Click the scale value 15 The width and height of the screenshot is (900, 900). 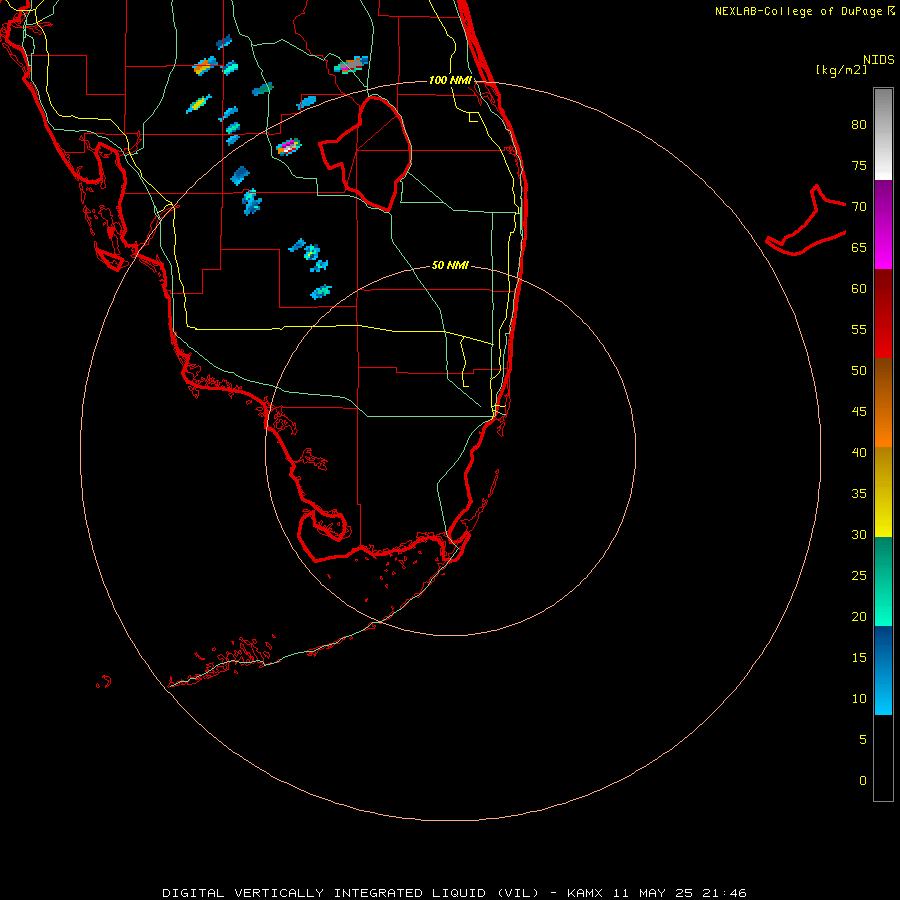[x=859, y=657]
